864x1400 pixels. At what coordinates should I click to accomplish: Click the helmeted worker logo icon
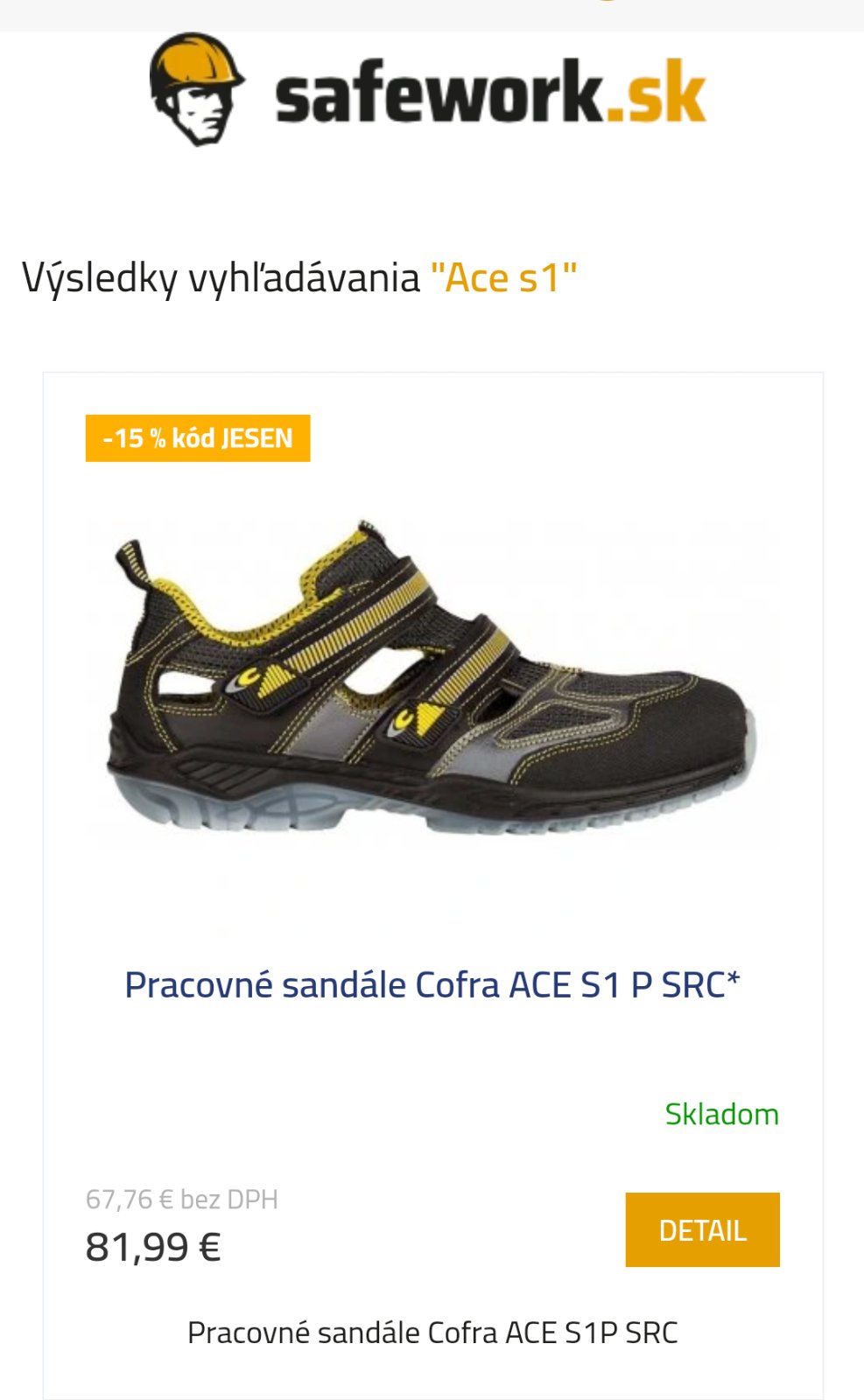point(196,89)
